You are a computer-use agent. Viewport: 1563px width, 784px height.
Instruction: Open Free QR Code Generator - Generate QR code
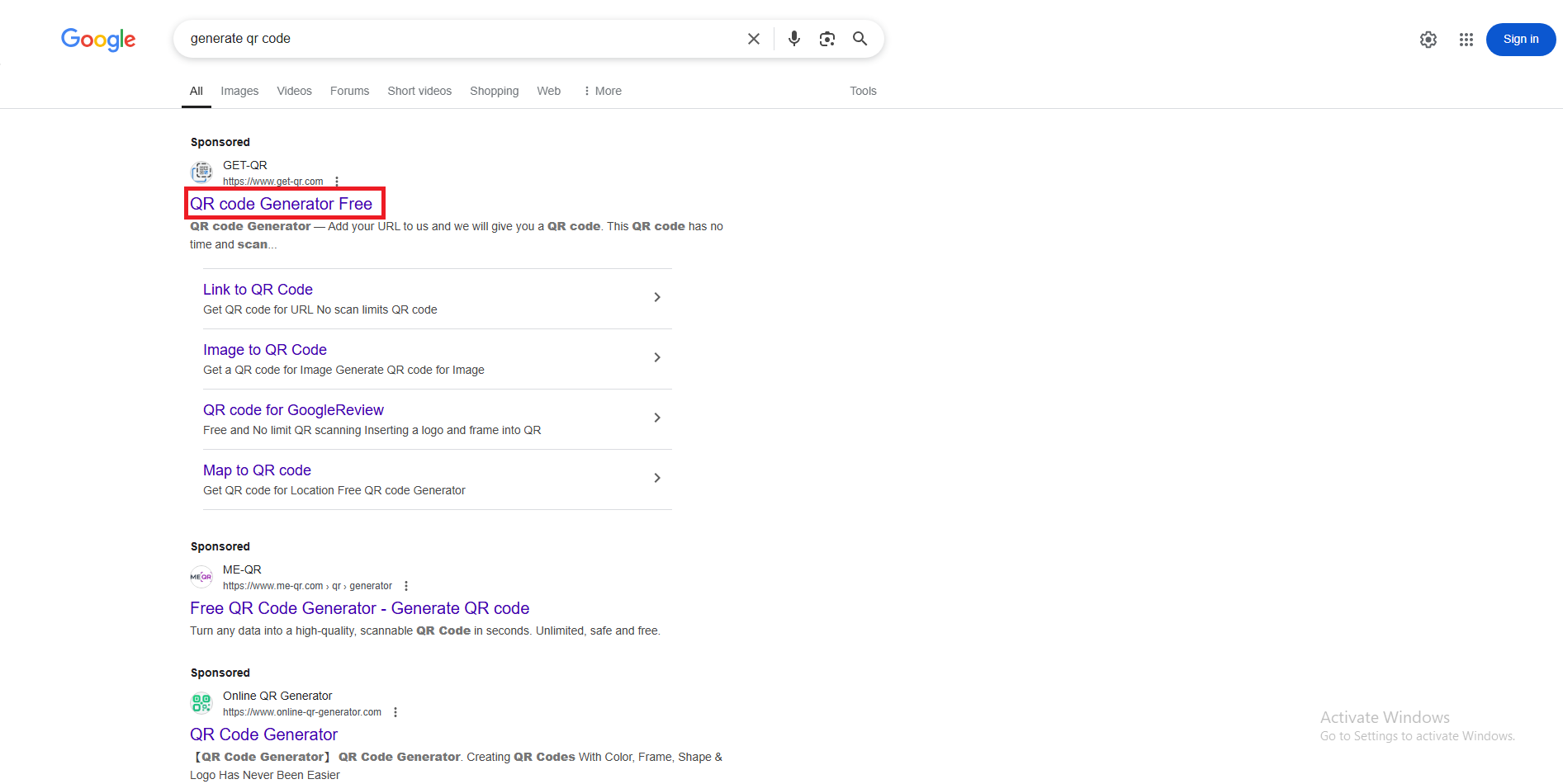359,608
